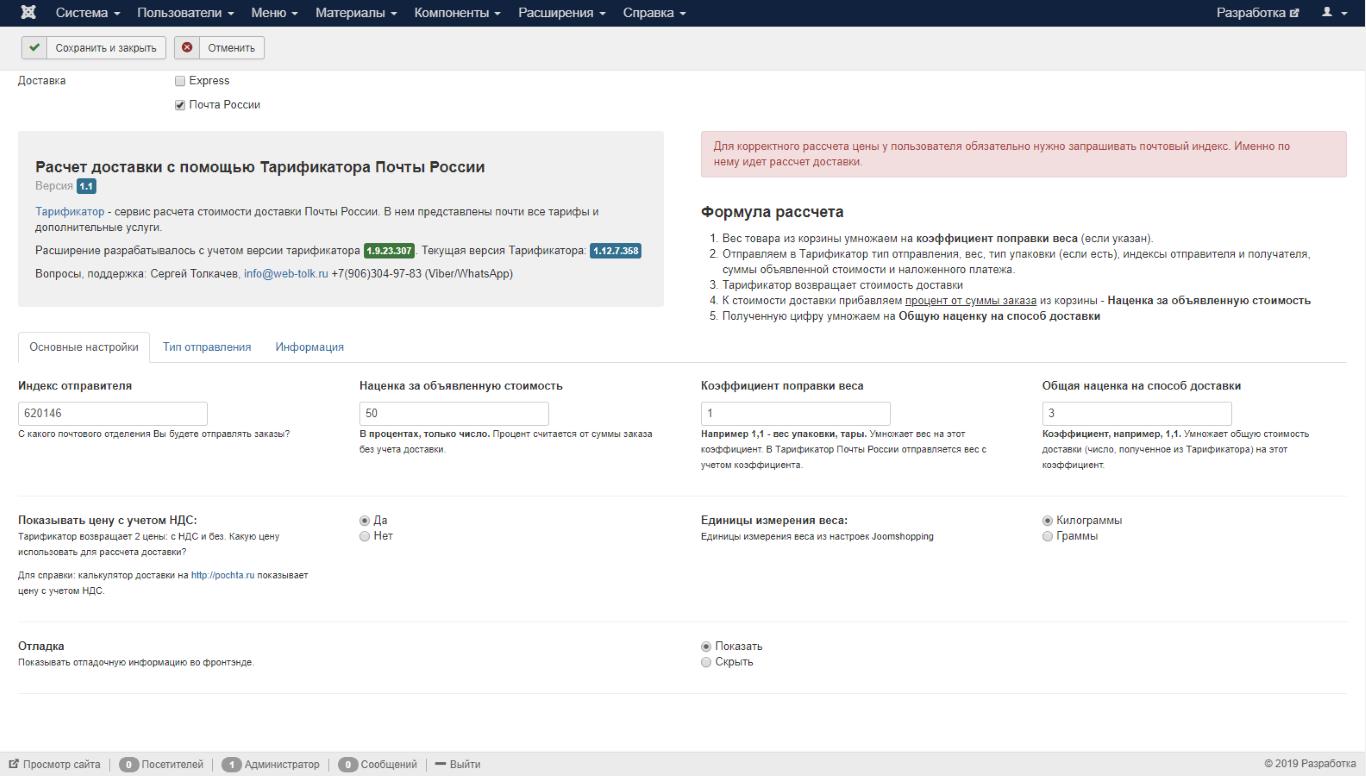
Task: Enable the Express delivery checkbox
Action: [x=180, y=81]
